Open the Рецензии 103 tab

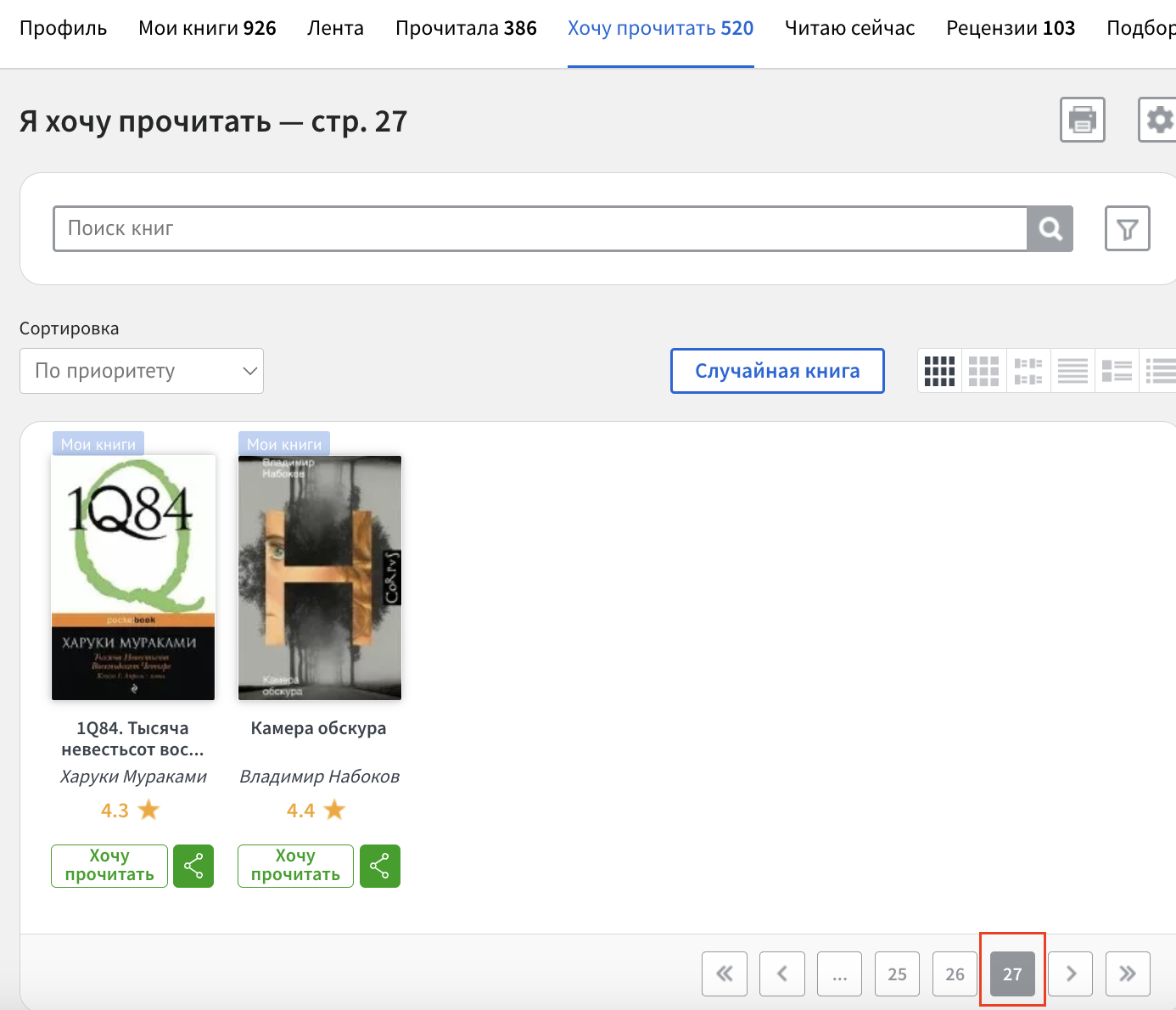[x=1011, y=28]
